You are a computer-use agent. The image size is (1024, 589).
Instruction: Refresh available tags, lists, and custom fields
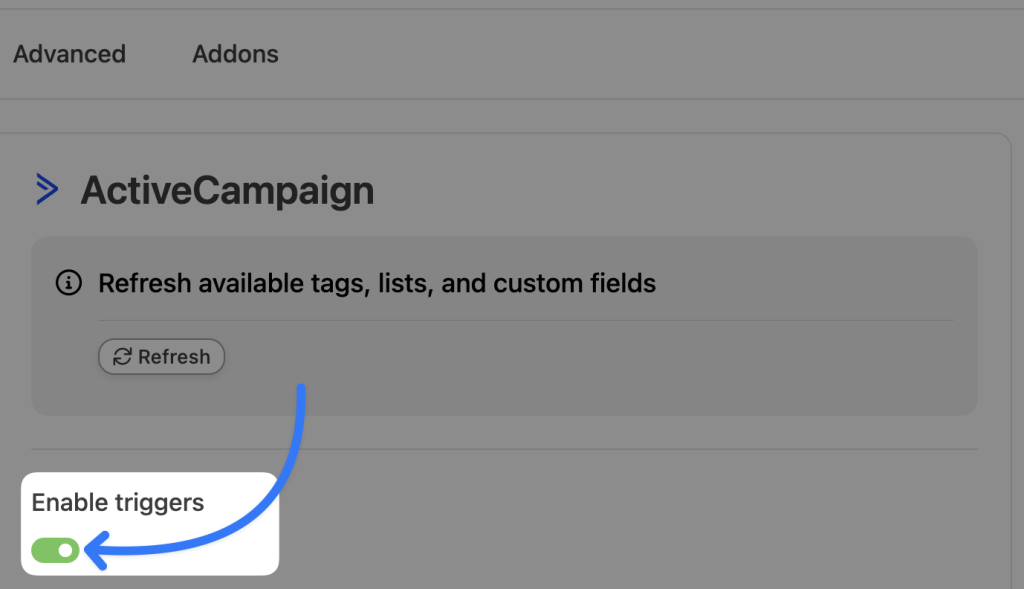tap(161, 356)
